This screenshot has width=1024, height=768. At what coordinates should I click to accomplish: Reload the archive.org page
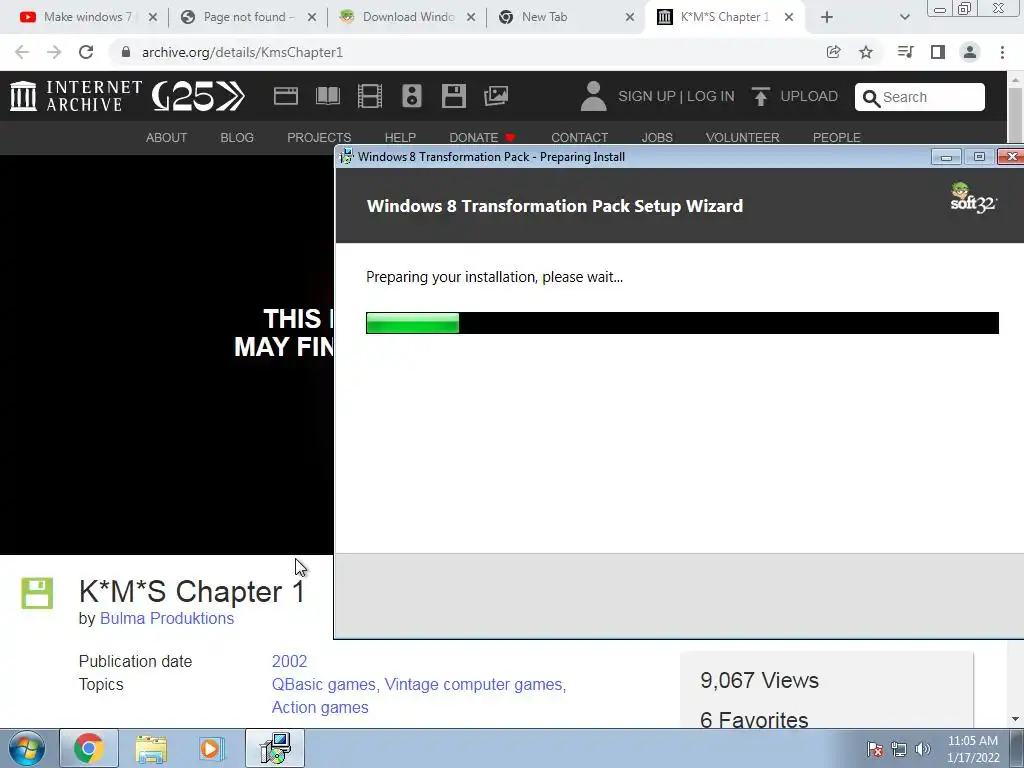pyautogui.click(x=86, y=52)
